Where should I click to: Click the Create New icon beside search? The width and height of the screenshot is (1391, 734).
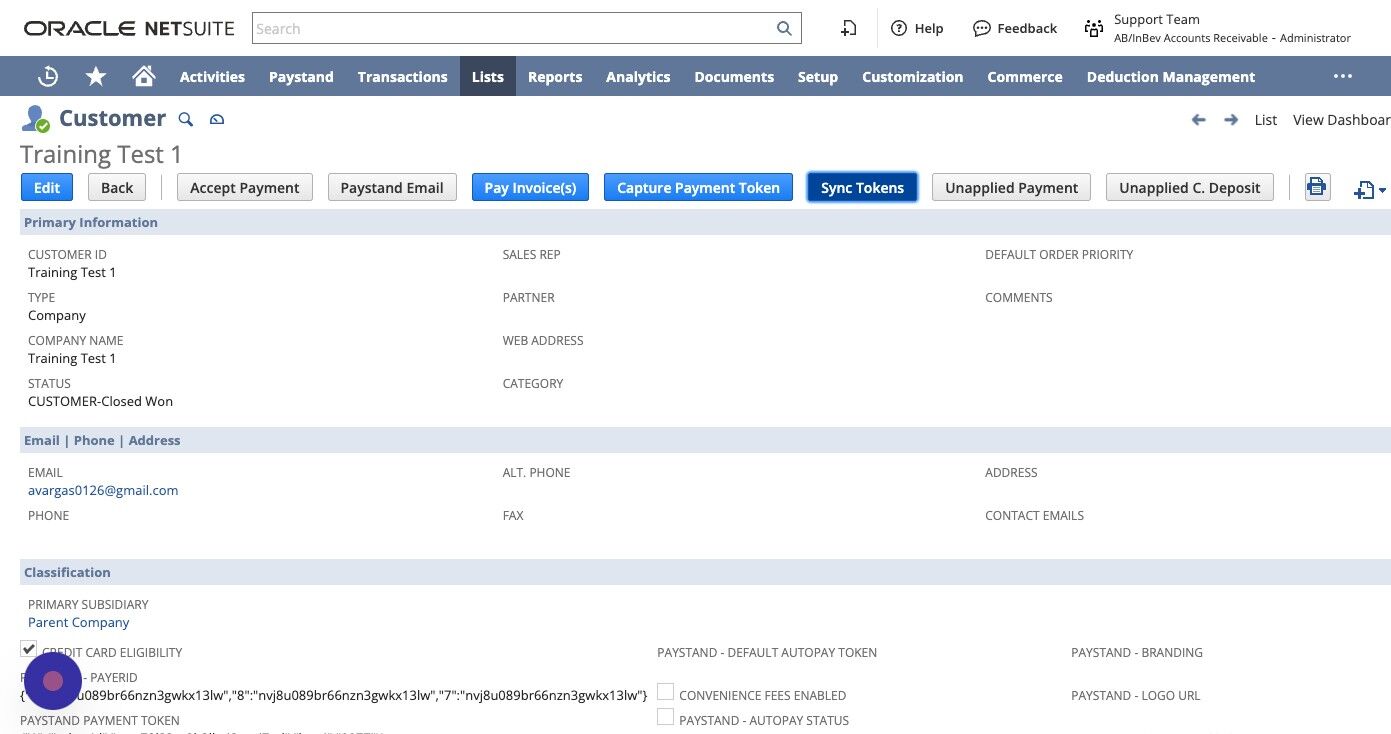click(x=848, y=28)
